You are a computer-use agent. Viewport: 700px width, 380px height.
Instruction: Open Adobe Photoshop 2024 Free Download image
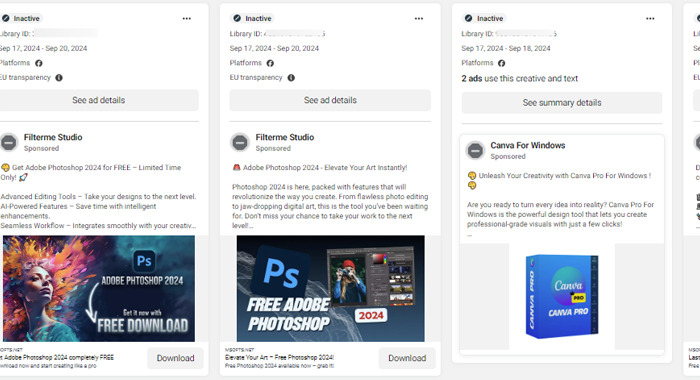tap(99, 288)
